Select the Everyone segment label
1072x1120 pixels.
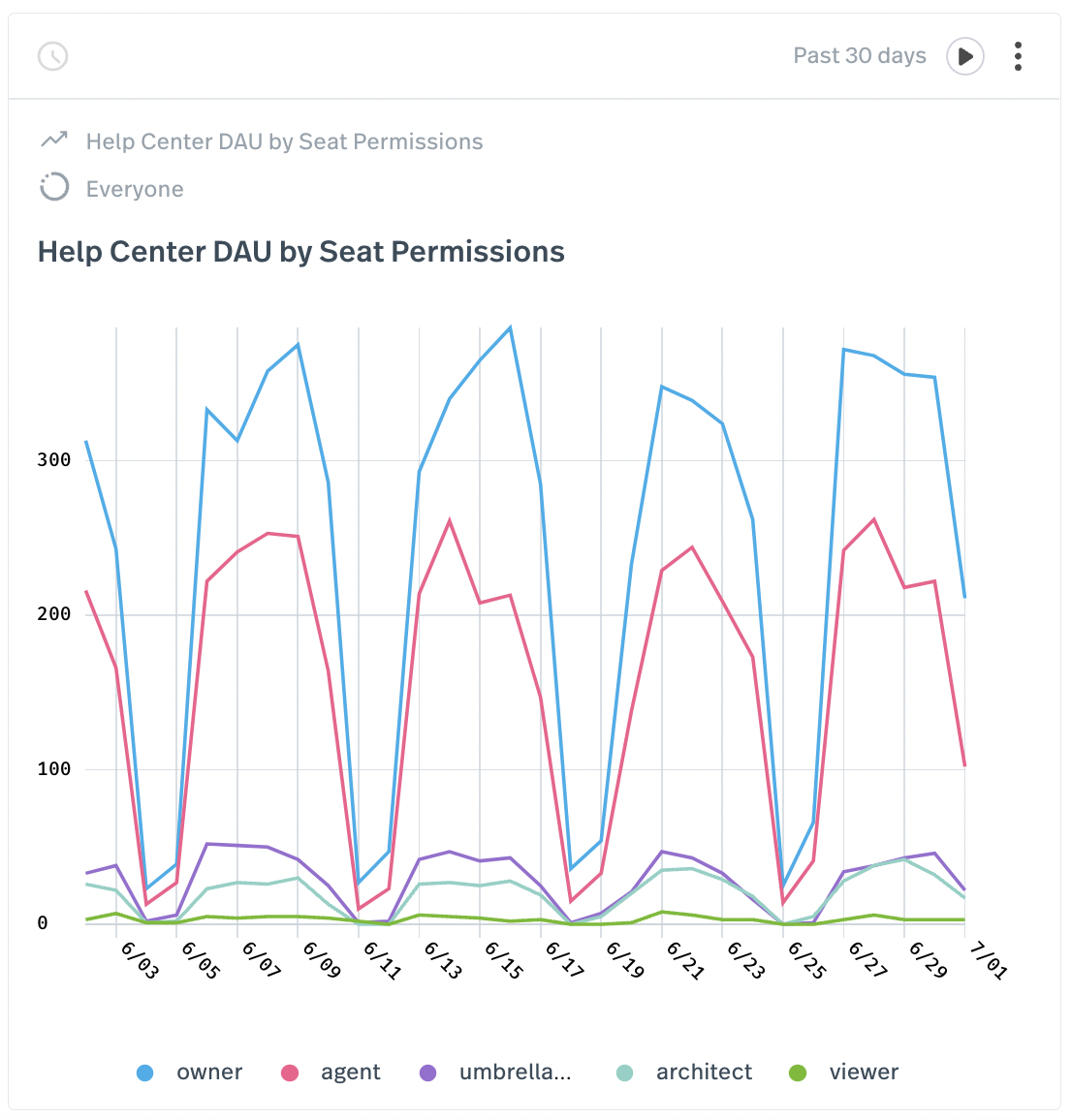click(135, 189)
